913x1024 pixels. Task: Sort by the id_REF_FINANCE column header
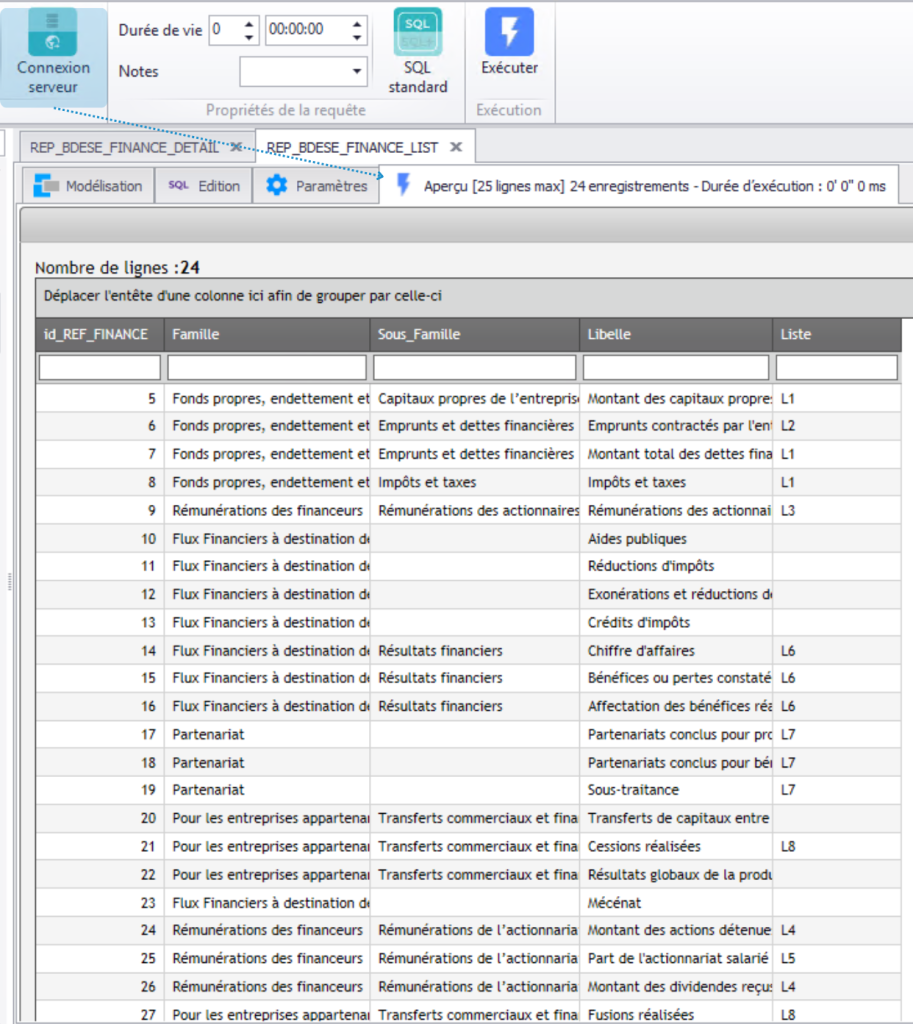point(100,334)
